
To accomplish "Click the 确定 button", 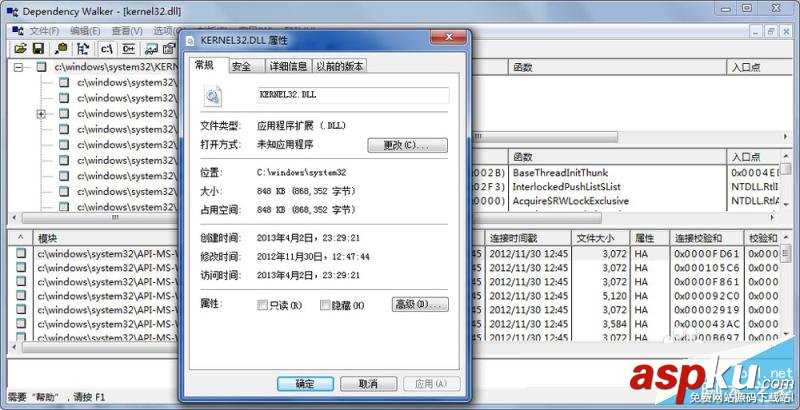I will point(305,383).
